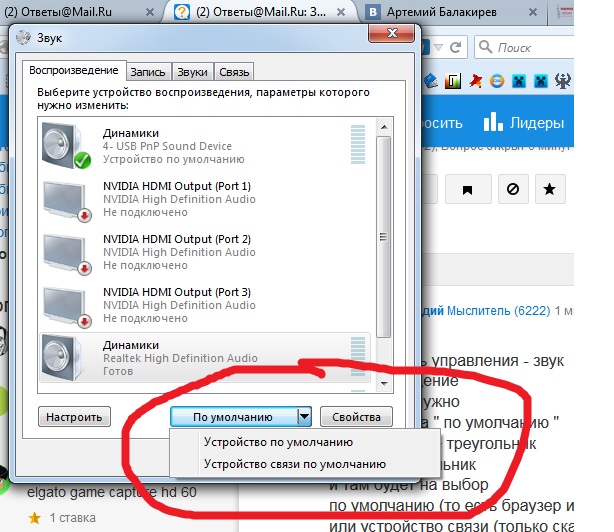Viewport: 614px width, 532px height.
Task: Close the active Ответы@Mail.Ru tab
Action: (341, 12)
